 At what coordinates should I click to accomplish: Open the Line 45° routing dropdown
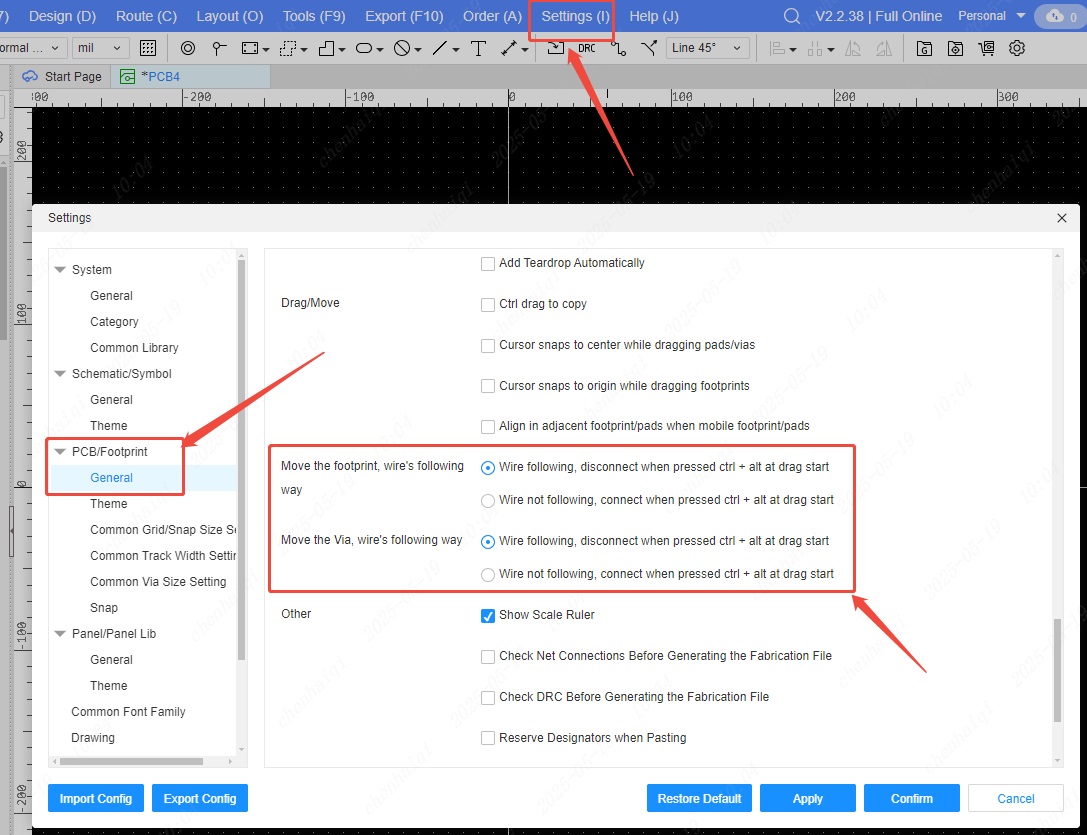708,48
